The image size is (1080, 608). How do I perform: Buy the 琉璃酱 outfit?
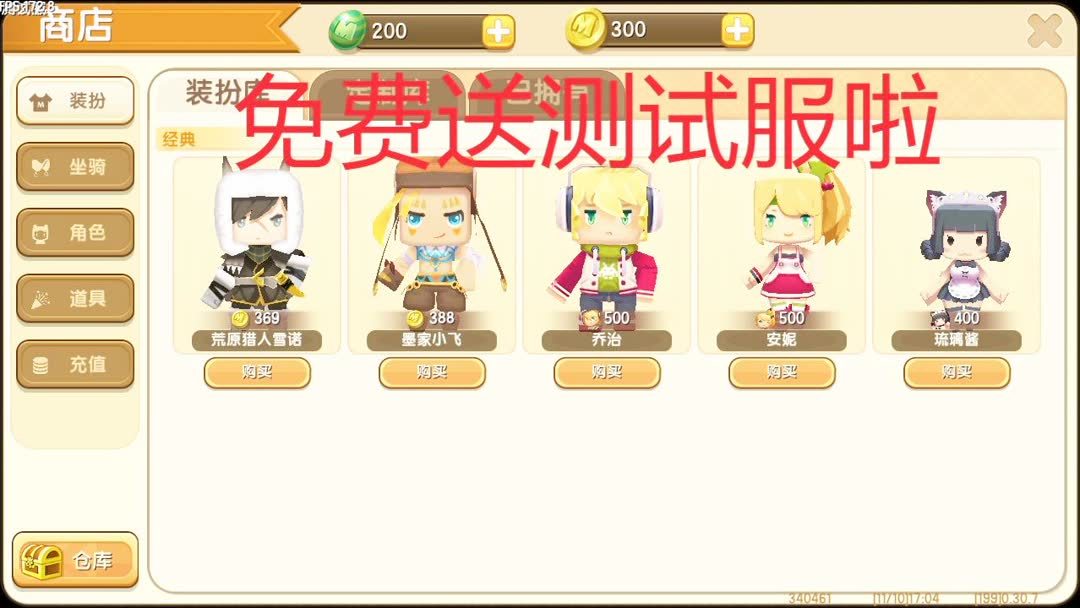tap(957, 373)
